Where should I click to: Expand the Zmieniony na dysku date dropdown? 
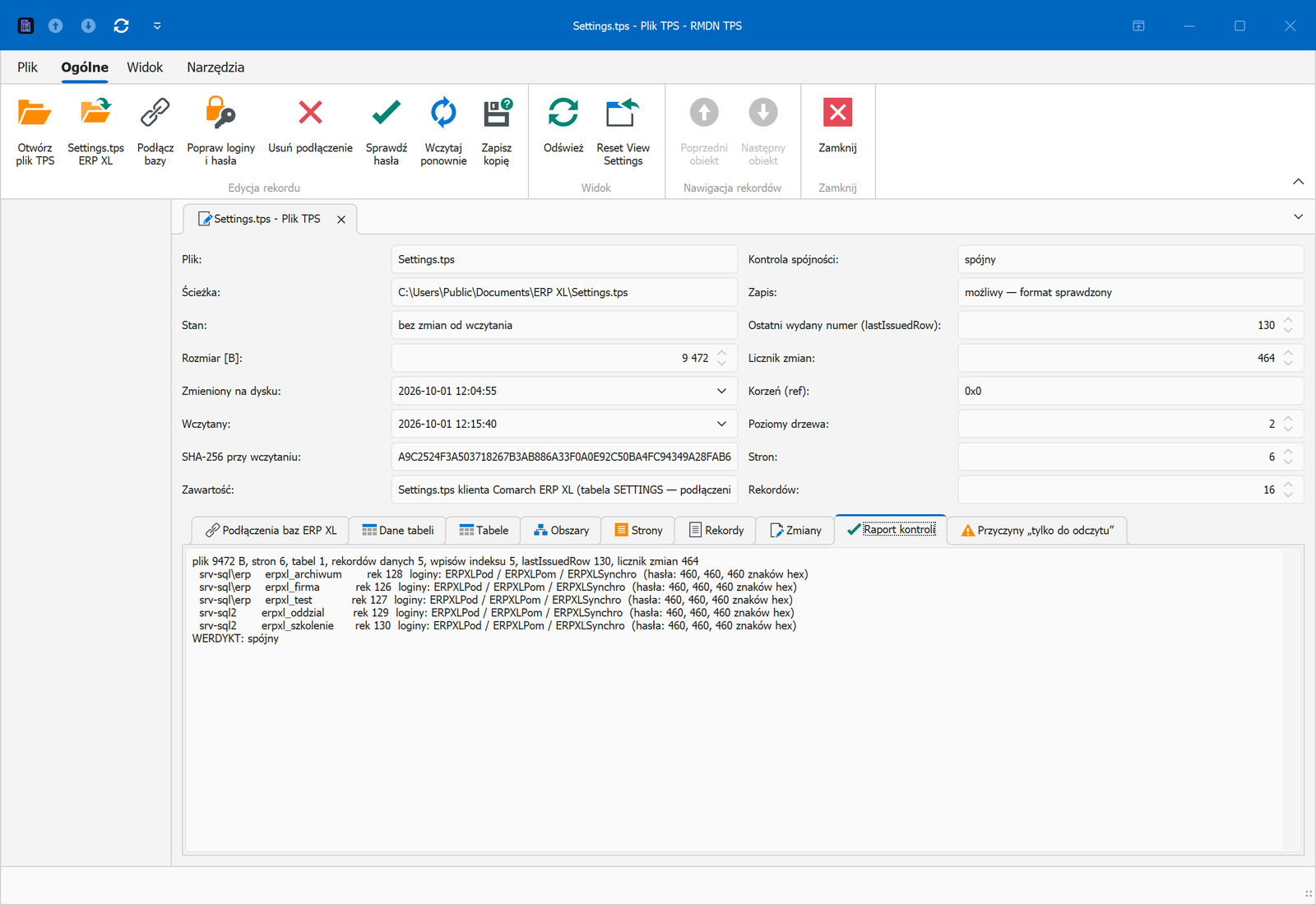point(721,391)
